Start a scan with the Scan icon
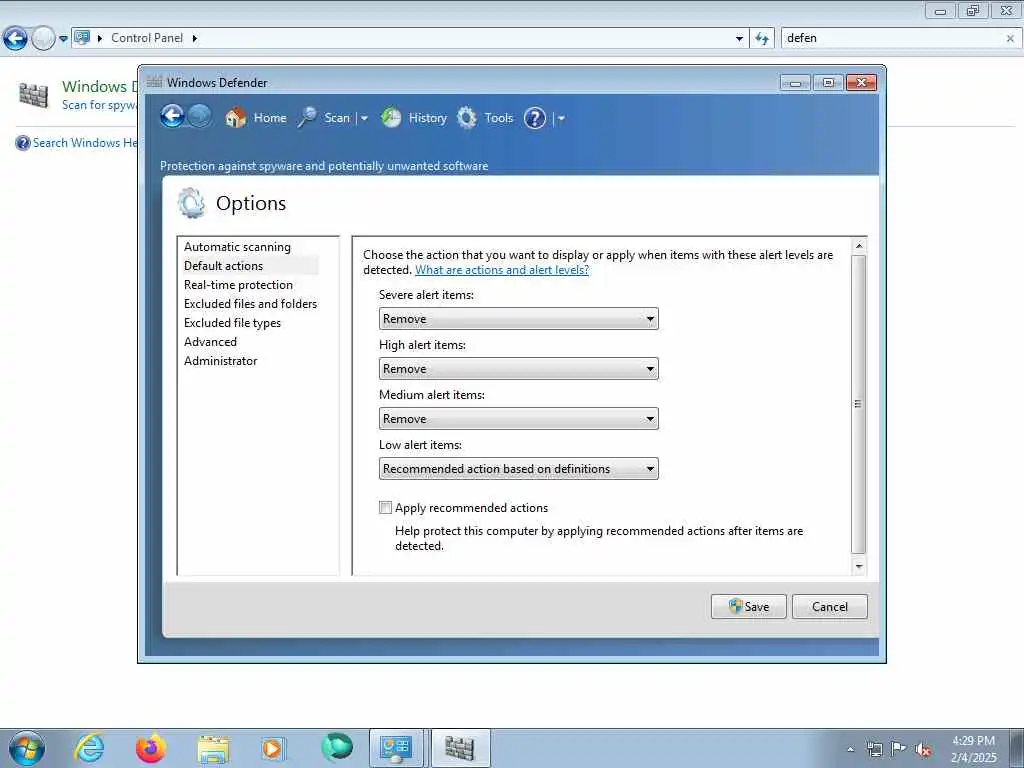The width and height of the screenshot is (1024, 768). pyautogui.click(x=324, y=118)
